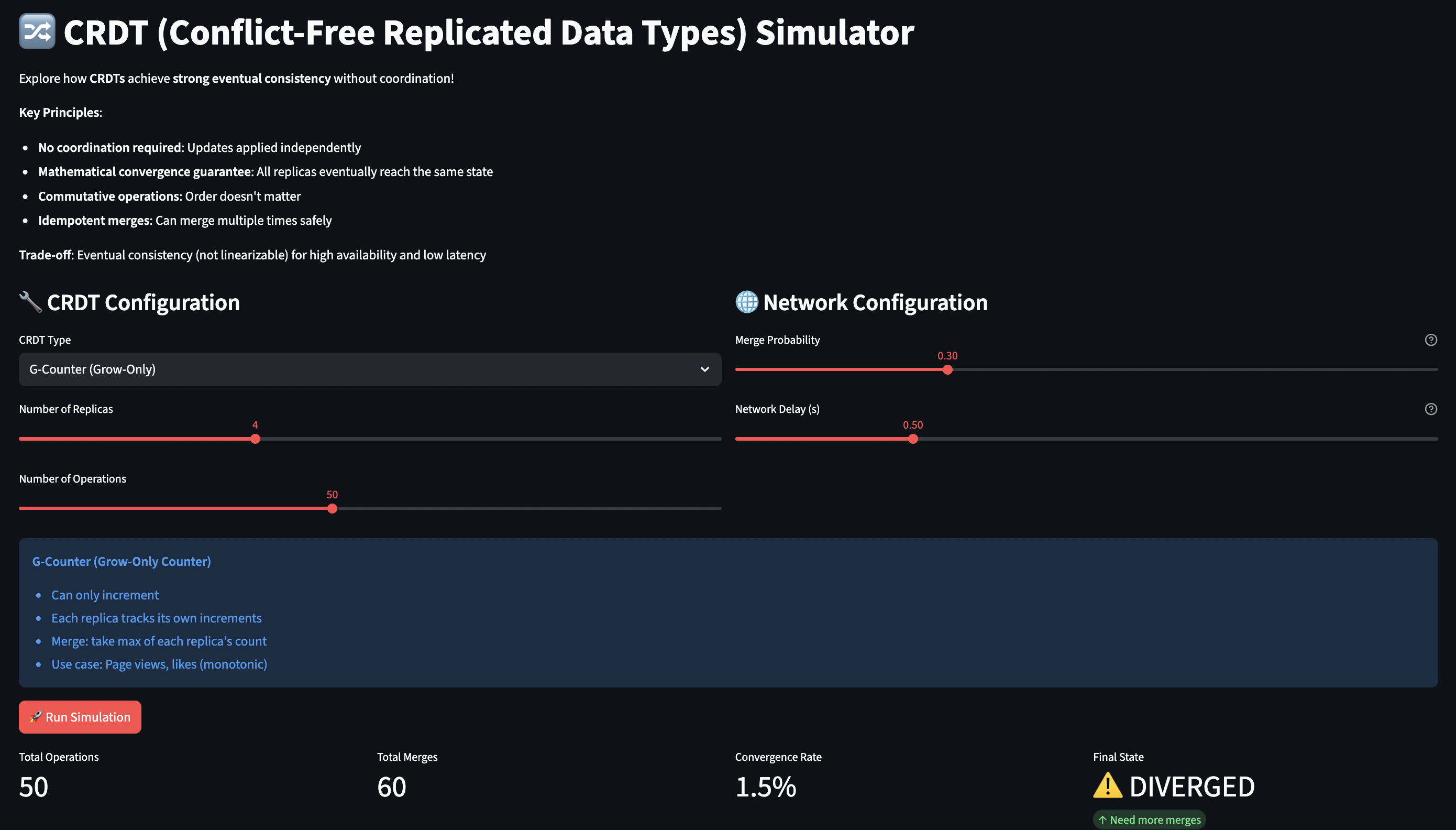
Task: Expand the CRDT Type dropdown chevron
Action: [704, 369]
